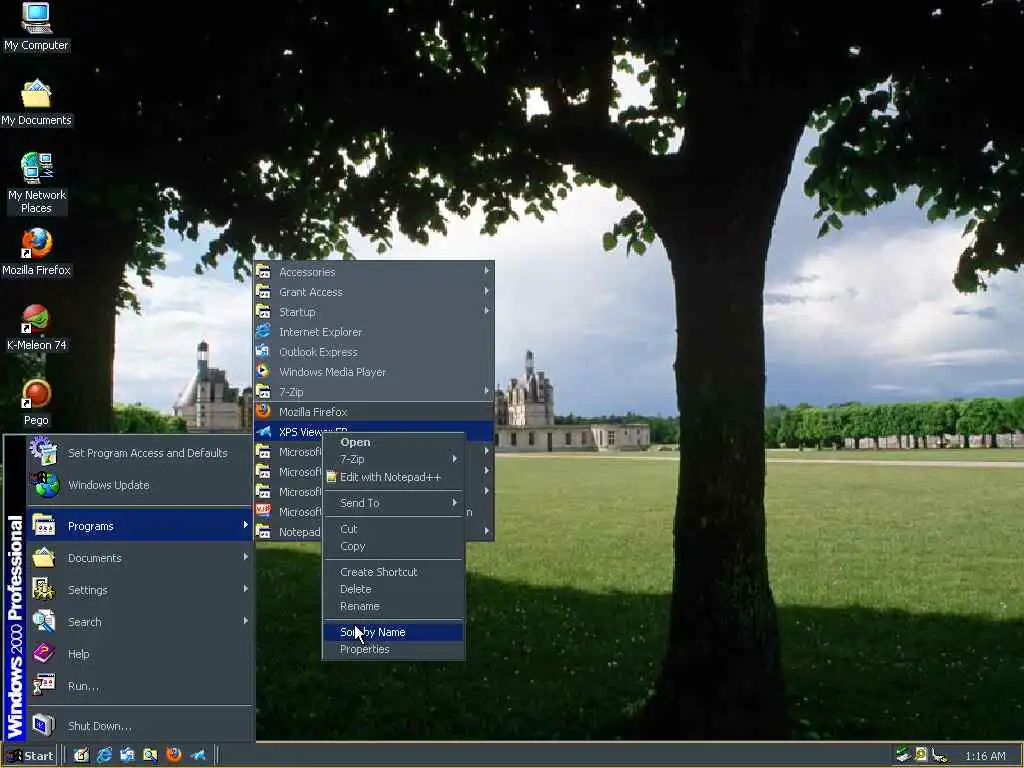This screenshot has height=768, width=1024.
Task: Click the yellow system tray icon
Action: (921, 755)
